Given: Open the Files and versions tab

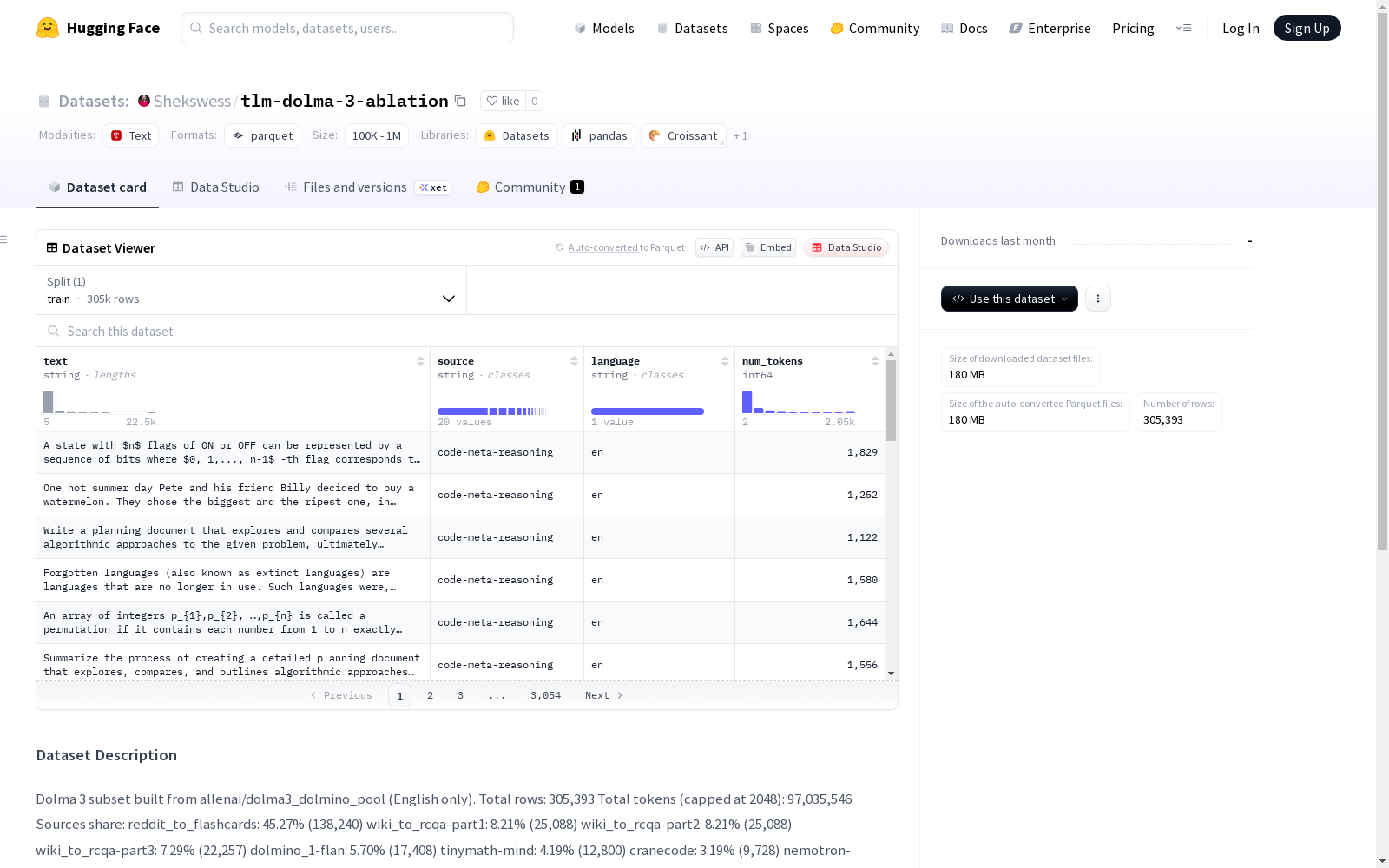Looking at the screenshot, I should (x=367, y=187).
